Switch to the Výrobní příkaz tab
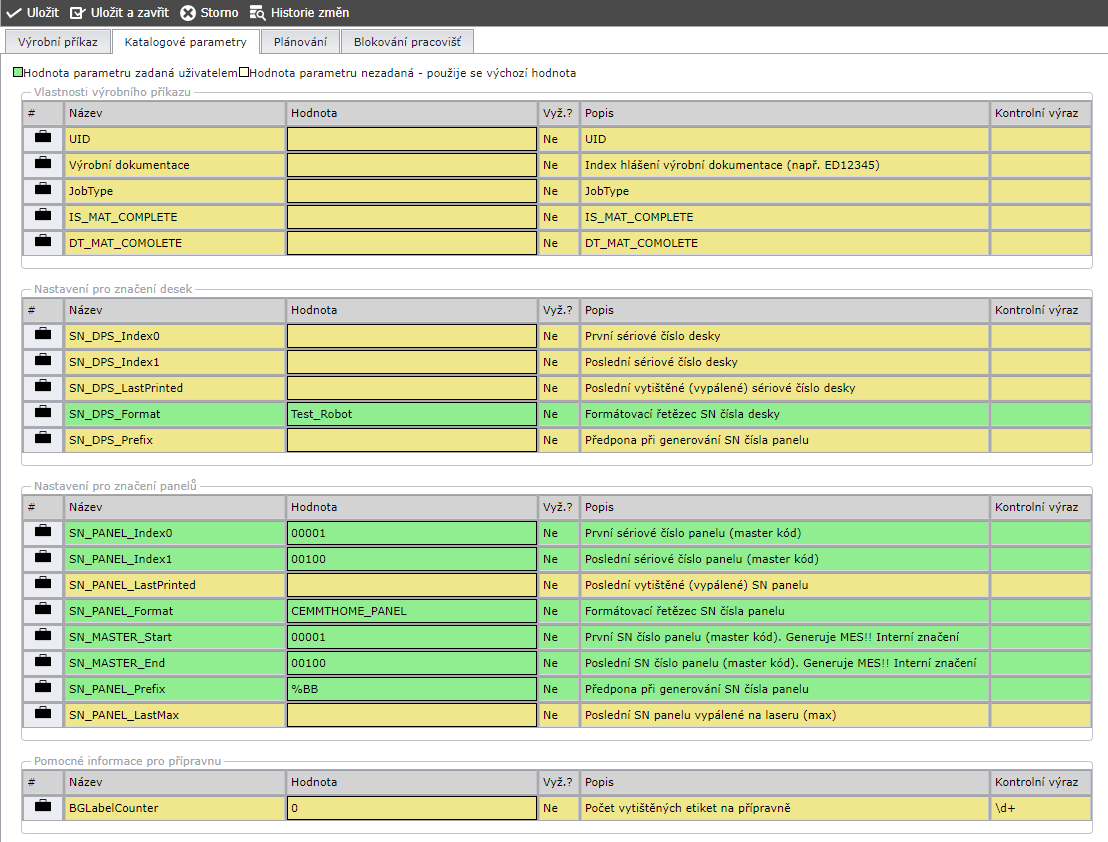This screenshot has width=1108, height=842. point(58,42)
